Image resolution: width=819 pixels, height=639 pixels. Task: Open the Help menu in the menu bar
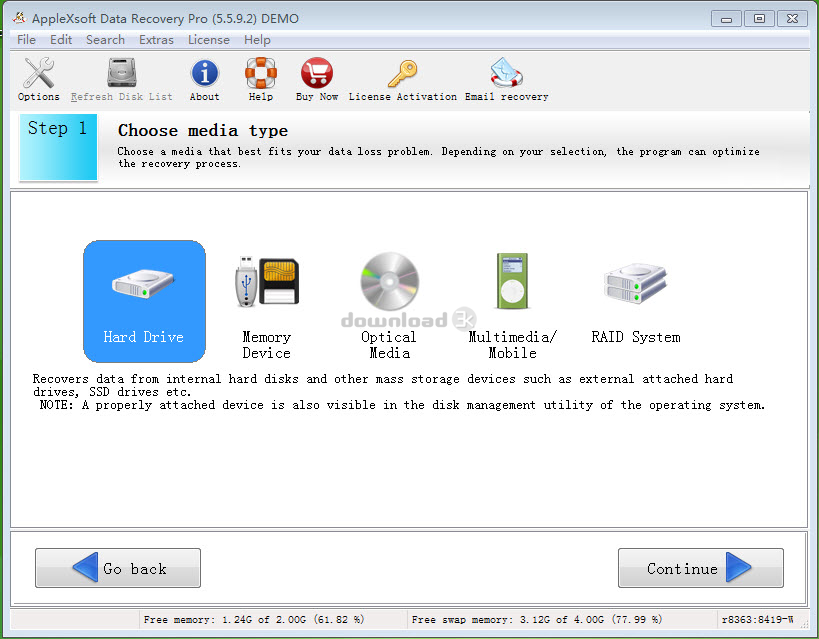[x=258, y=40]
